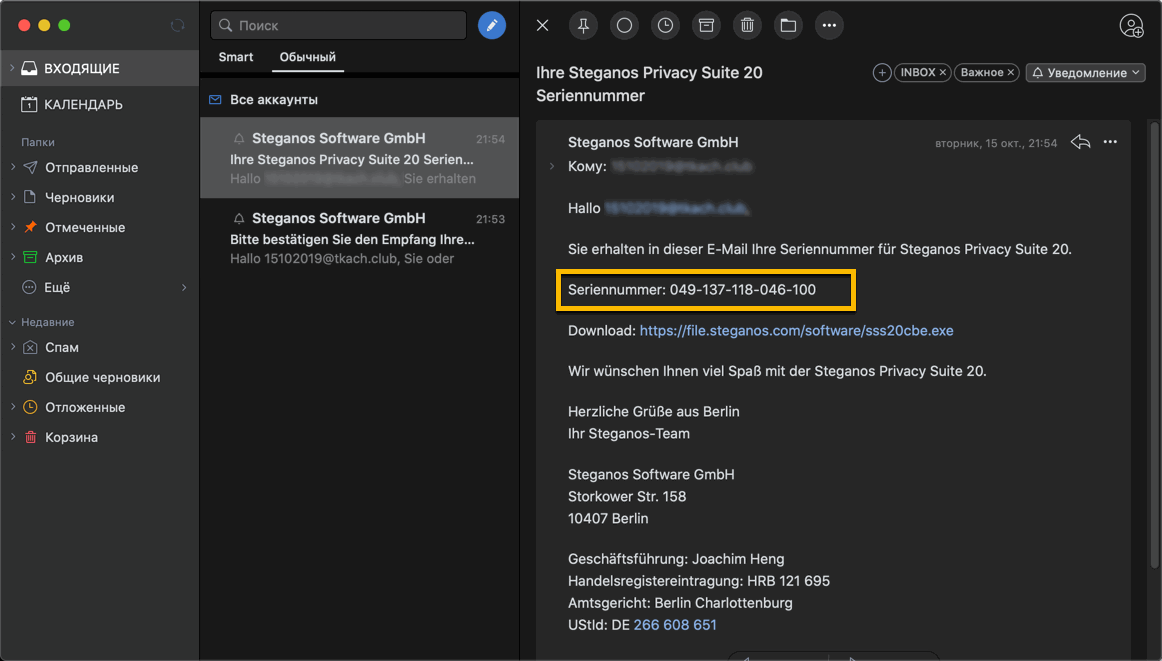Mark message as unread with circle icon
The width and height of the screenshot is (1162, 661).
click(624, 25)
